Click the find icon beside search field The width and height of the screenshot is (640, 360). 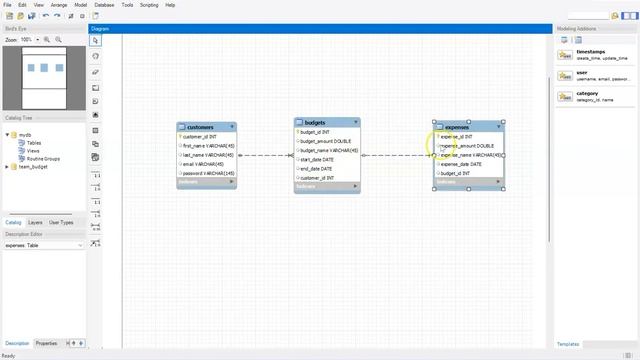tap(614, 16)
